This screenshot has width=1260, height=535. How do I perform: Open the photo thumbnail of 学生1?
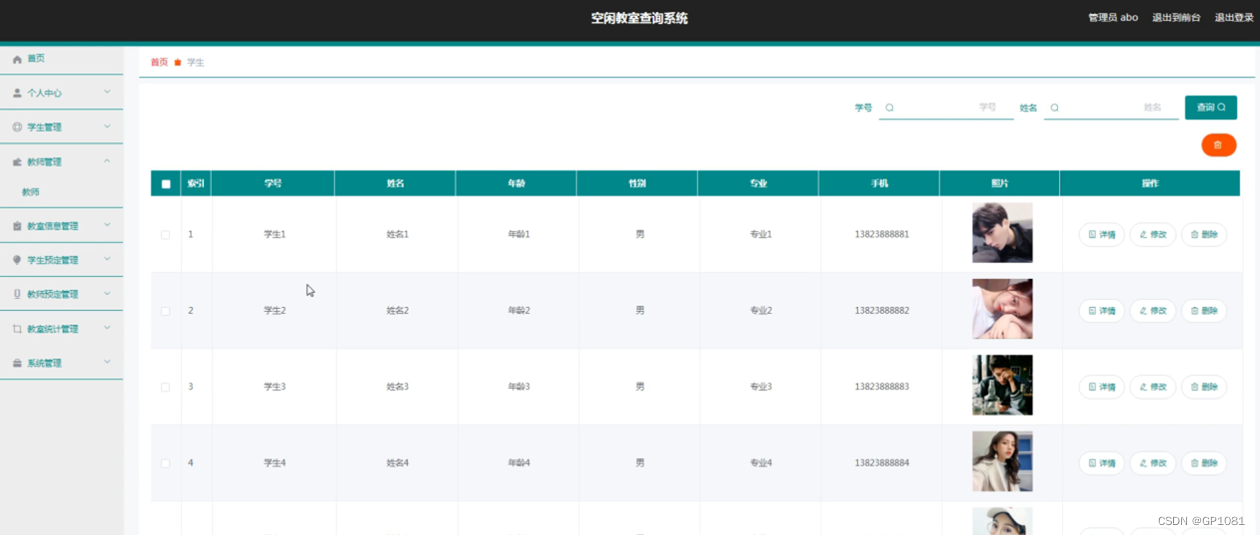pos(1002,233)
